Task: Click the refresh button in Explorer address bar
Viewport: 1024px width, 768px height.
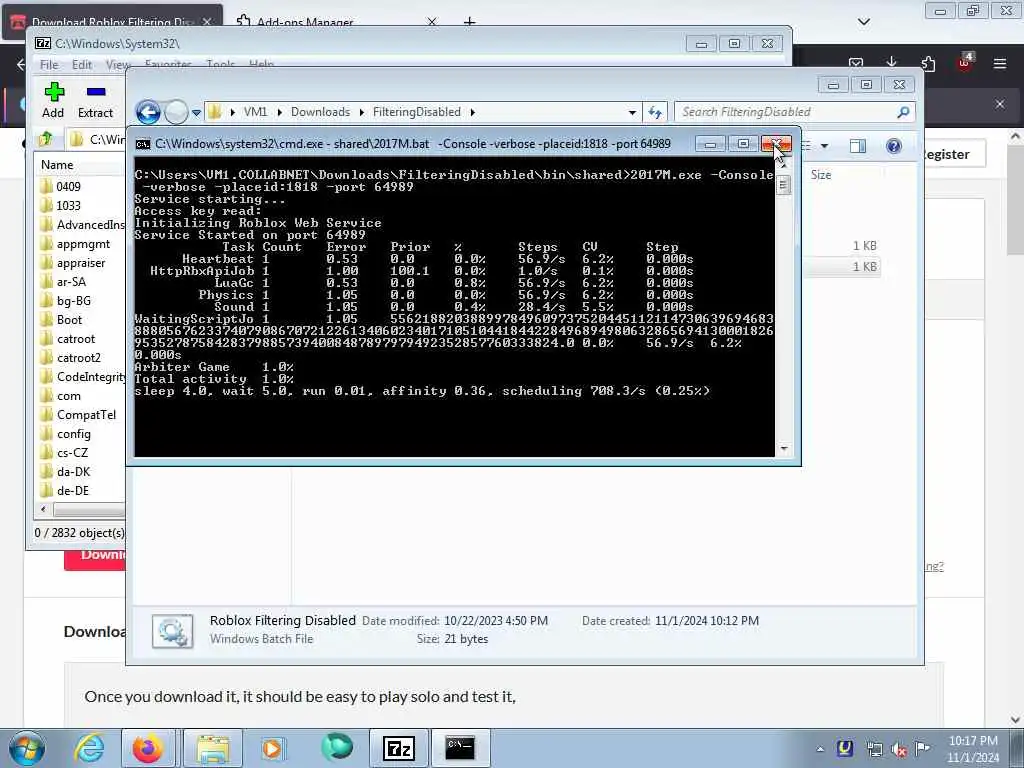Action: tap(655, 112)
